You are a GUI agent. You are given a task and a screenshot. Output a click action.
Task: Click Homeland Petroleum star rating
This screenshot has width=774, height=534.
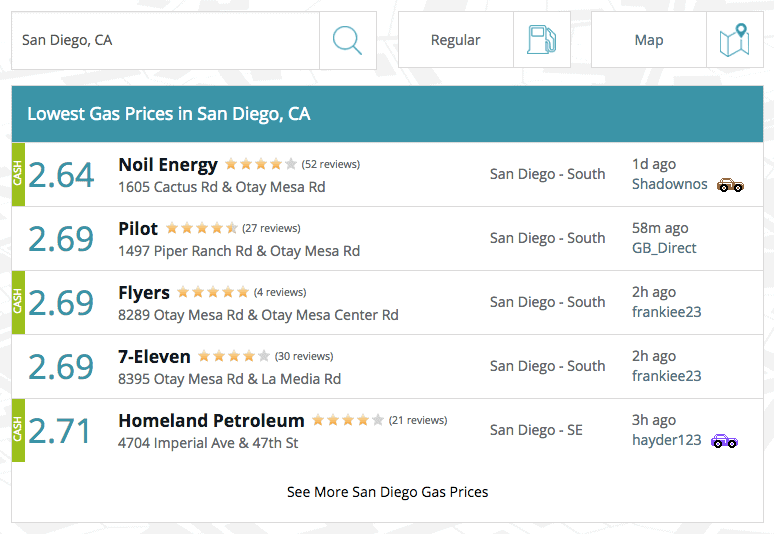(348, 420)
